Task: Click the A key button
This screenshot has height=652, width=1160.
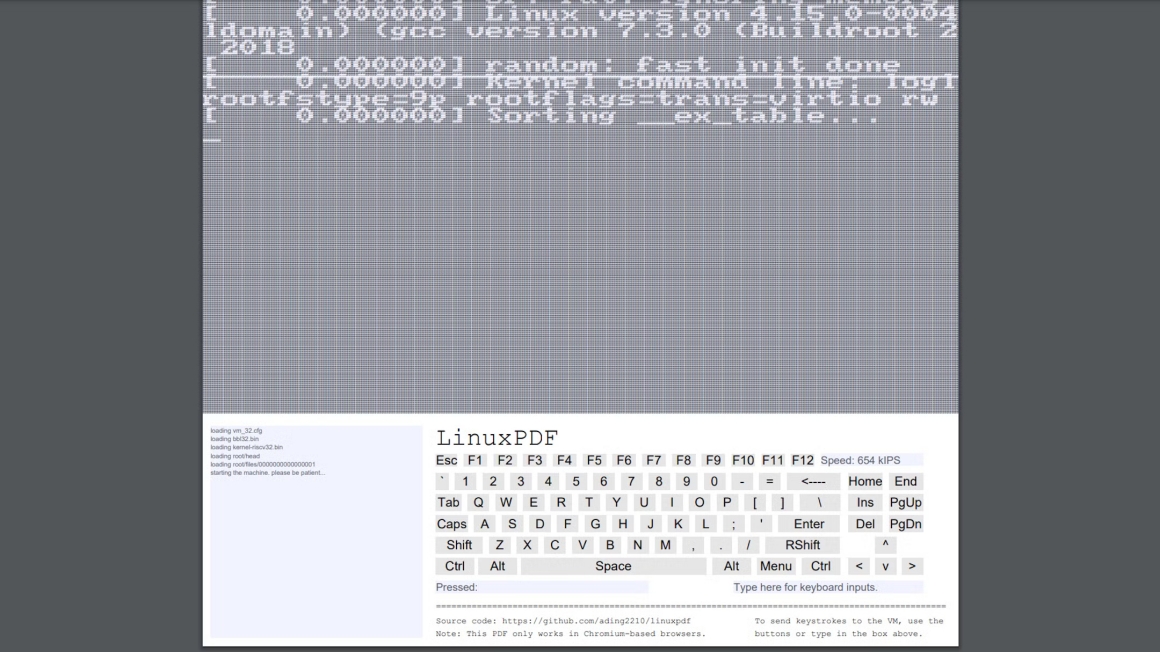Action: tap(485, 524)
